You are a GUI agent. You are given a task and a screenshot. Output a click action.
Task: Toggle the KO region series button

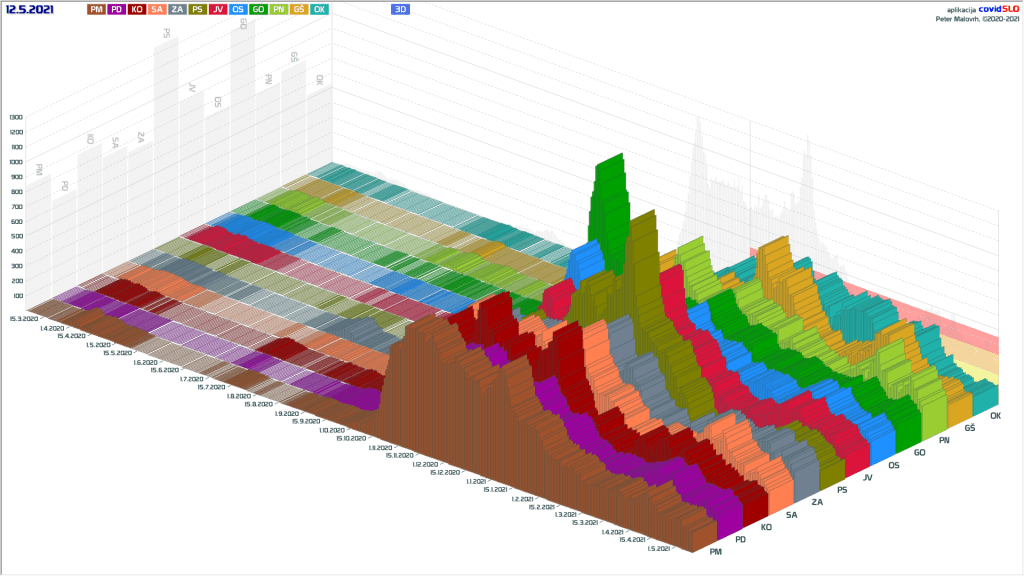click(136, 9)
